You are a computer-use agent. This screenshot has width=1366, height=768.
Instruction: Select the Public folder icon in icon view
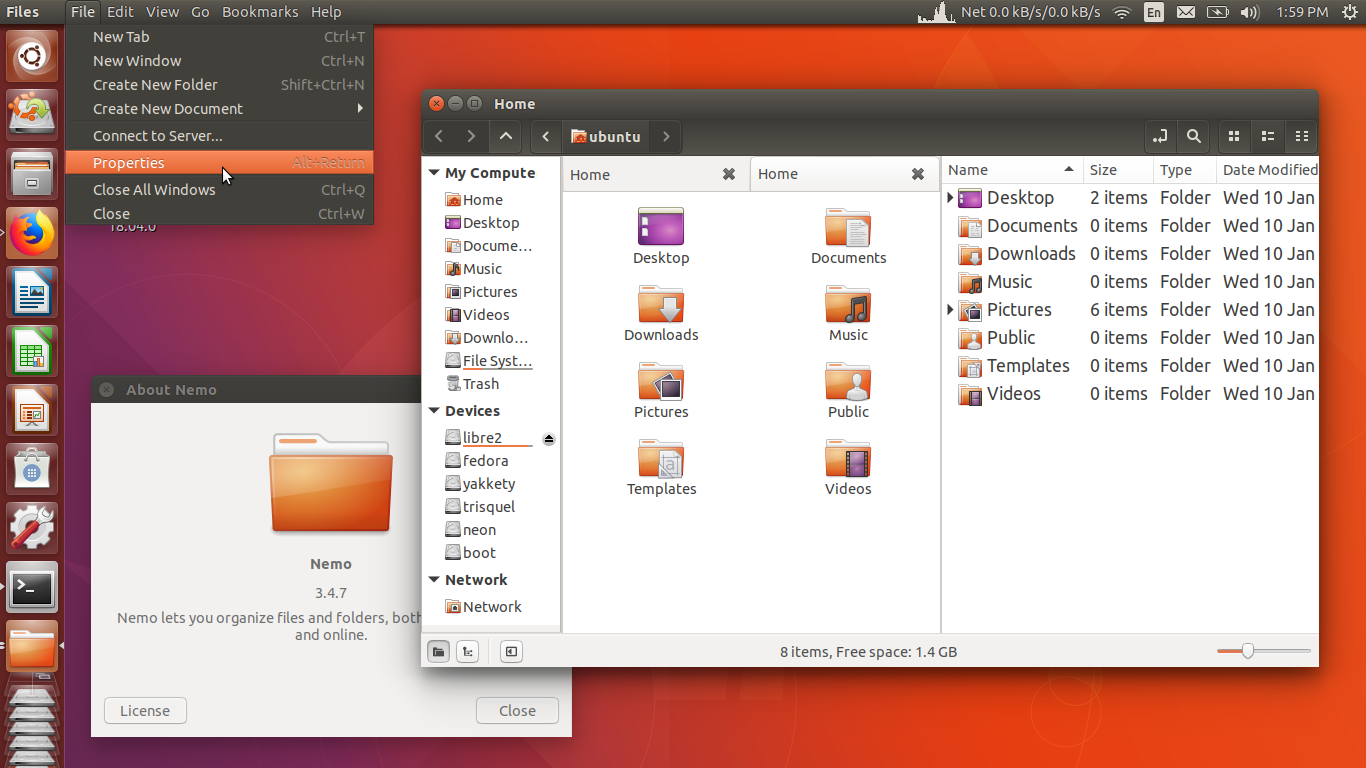click(x=848, y=391)
